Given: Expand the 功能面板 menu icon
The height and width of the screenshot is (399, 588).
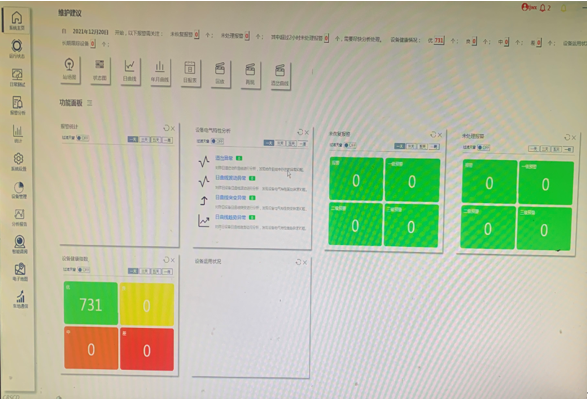Looking at the screenshot, I should point(90,103).
